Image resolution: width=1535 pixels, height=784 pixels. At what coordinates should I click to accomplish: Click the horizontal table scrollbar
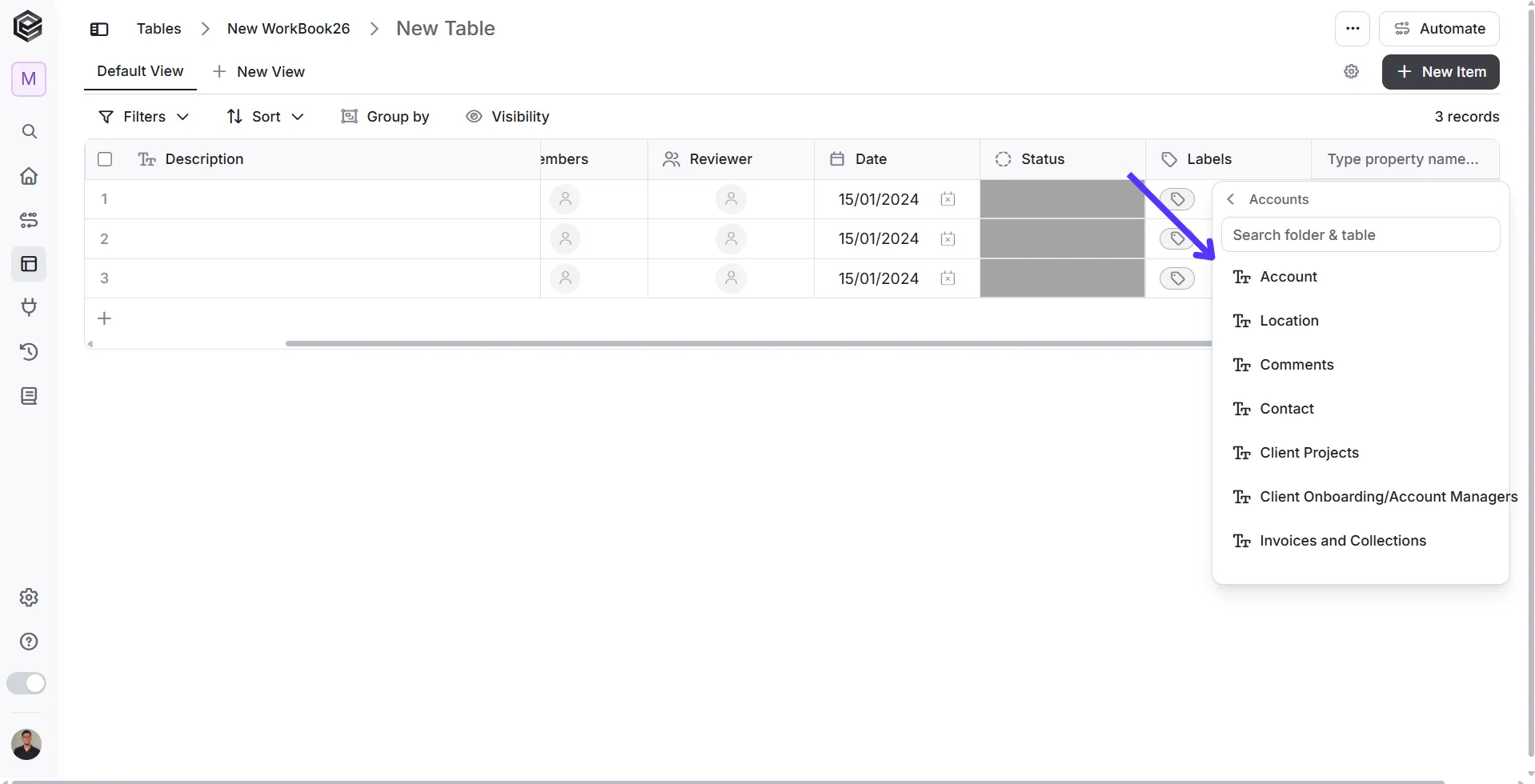point(748,344)
